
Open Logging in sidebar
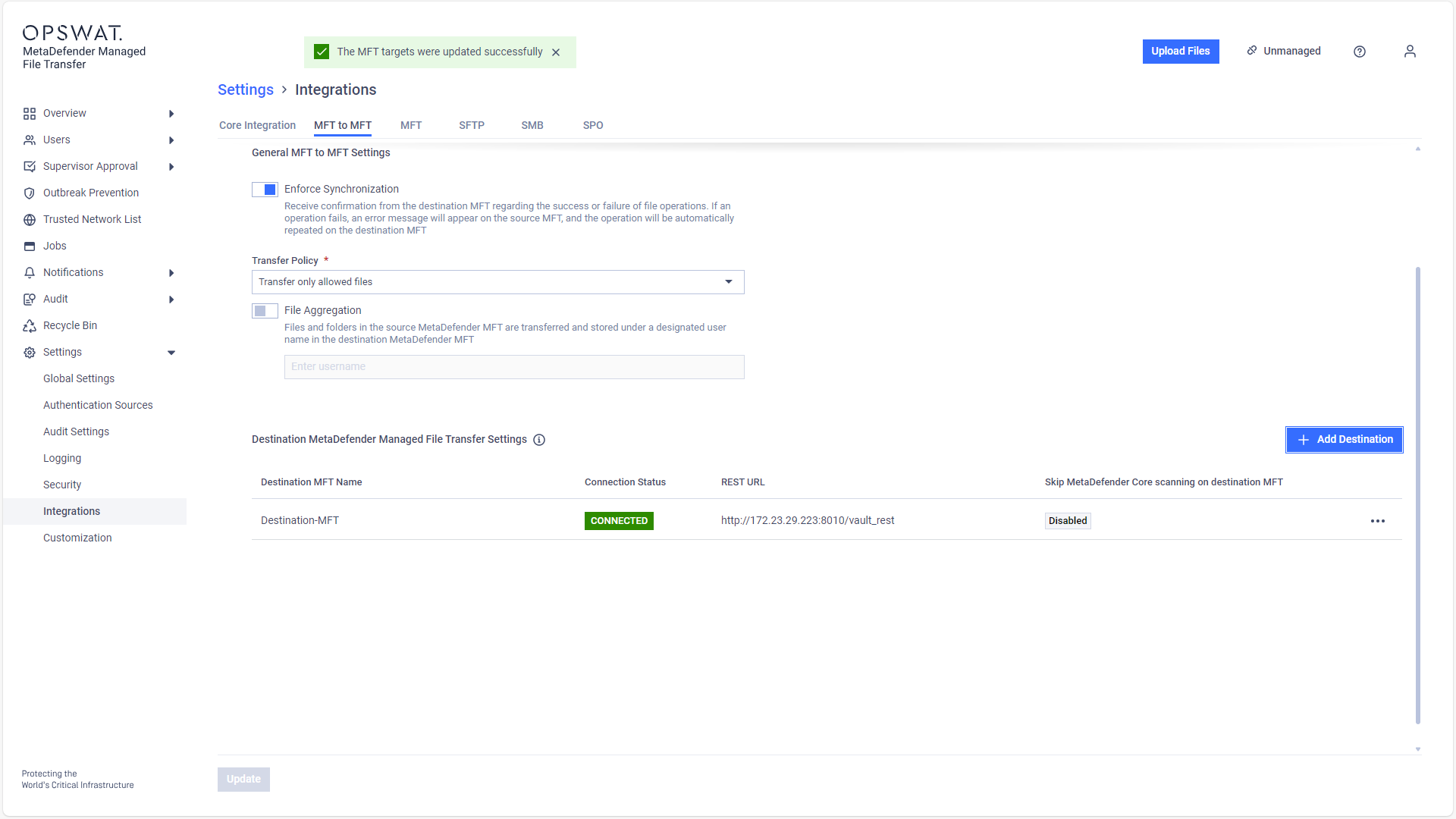pyautogui.click(x=62, y=458)
